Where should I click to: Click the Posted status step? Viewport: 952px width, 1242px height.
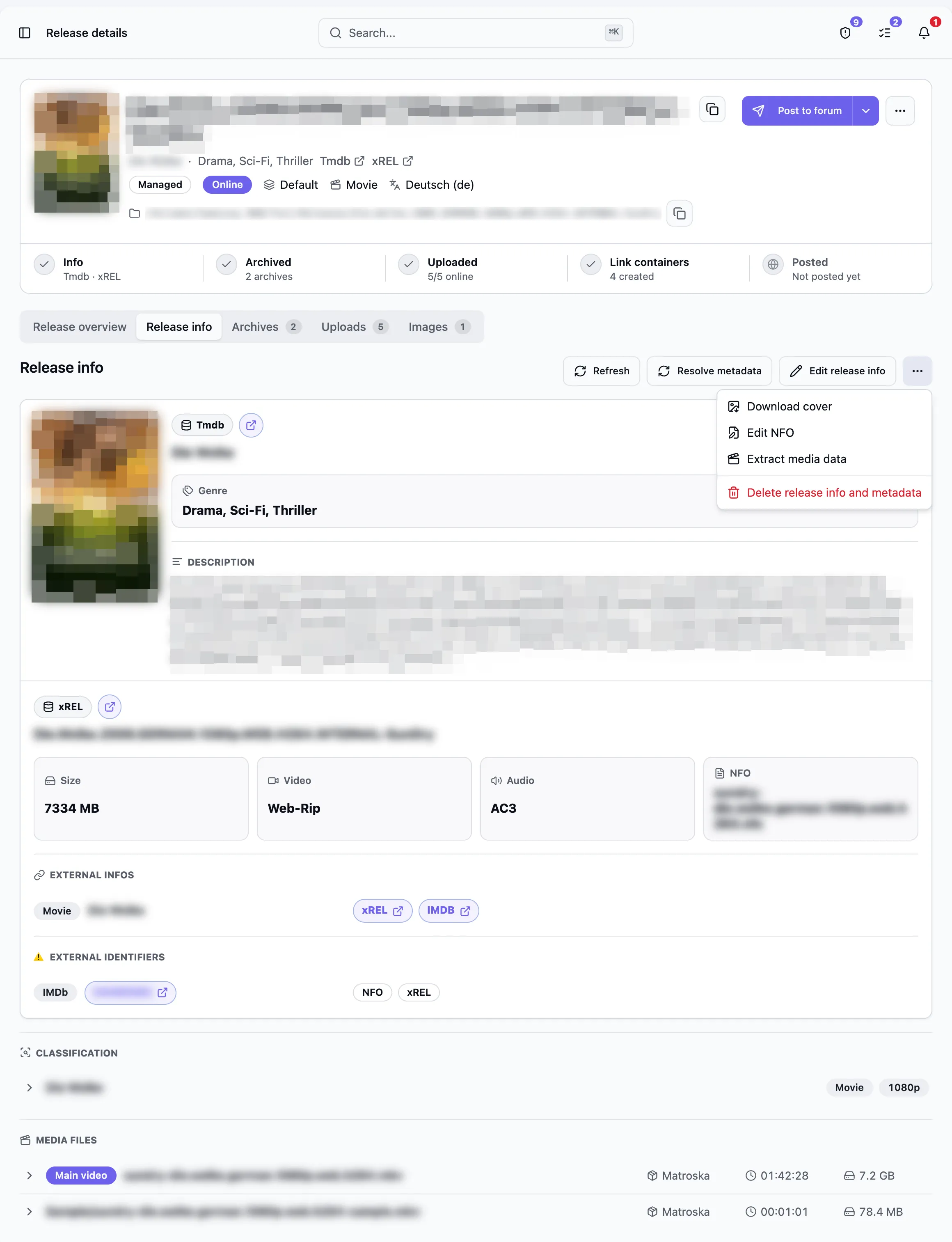(x=812, y=269)
